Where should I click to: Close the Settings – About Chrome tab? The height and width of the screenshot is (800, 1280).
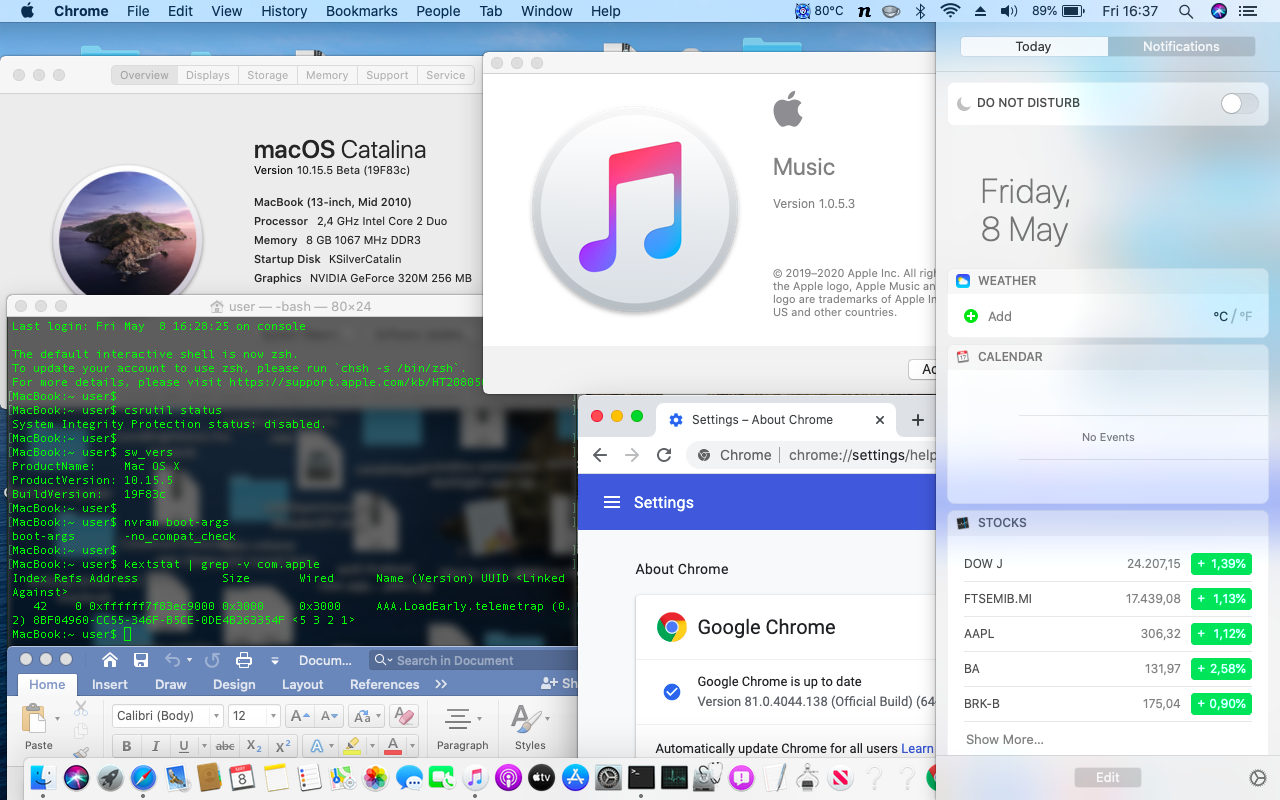tap(880, 420)
